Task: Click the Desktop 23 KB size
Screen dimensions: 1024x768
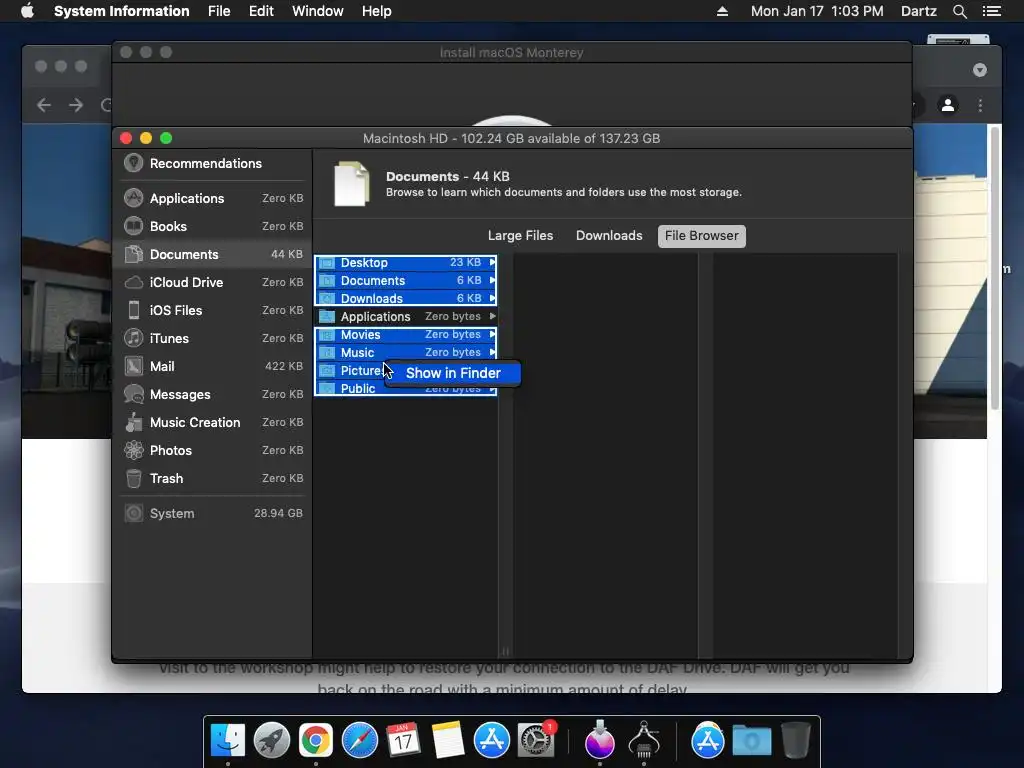Action: tap(465, 262)
